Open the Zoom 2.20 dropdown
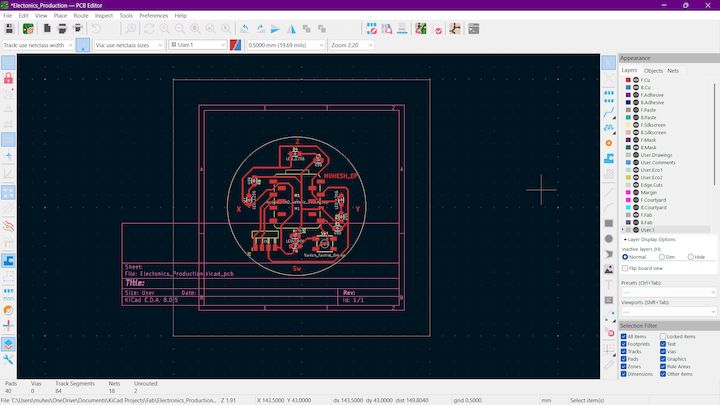 click(x=351, y=45)
